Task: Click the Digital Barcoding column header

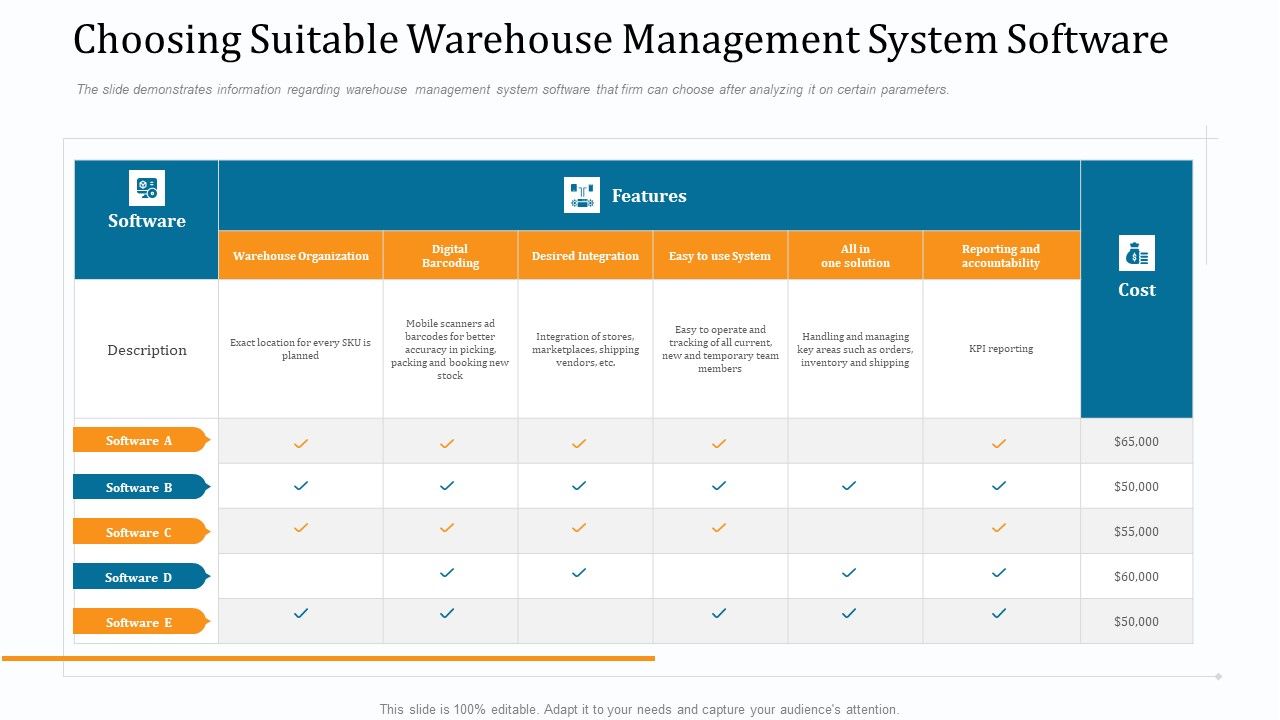Action: (x=450, y=256)
